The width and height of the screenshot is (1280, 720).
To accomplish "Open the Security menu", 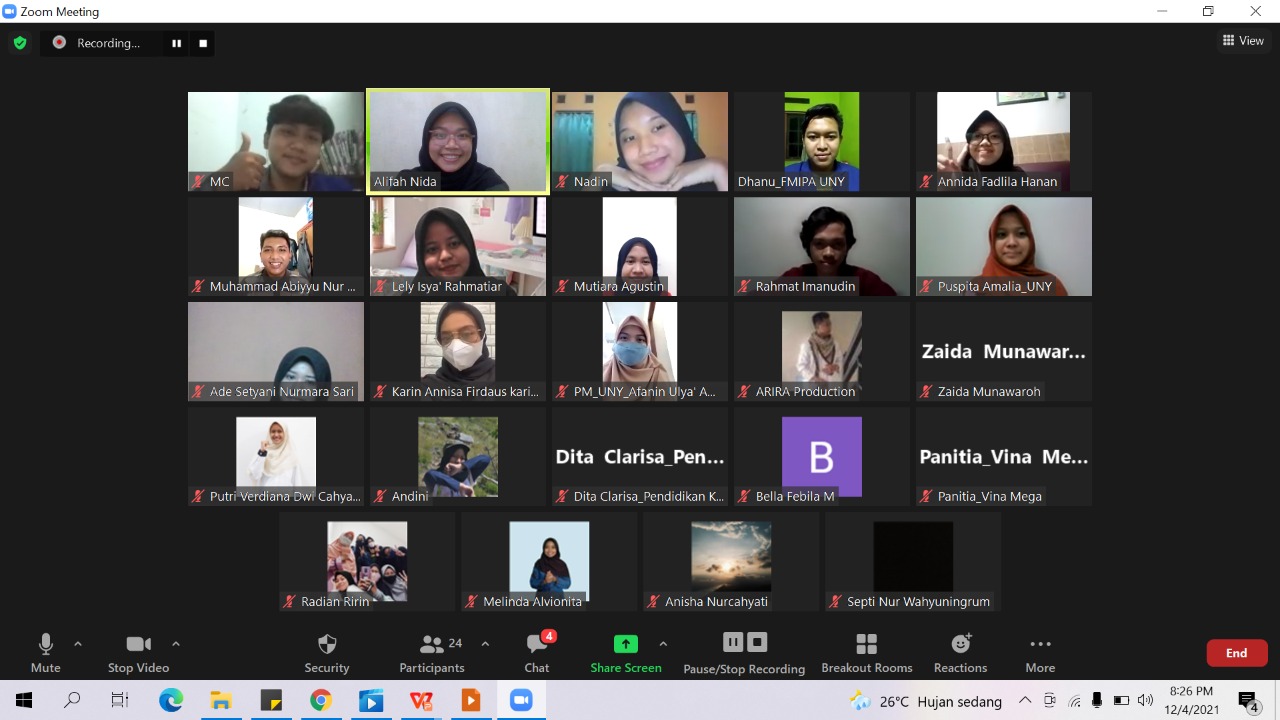I will [327, 654].
